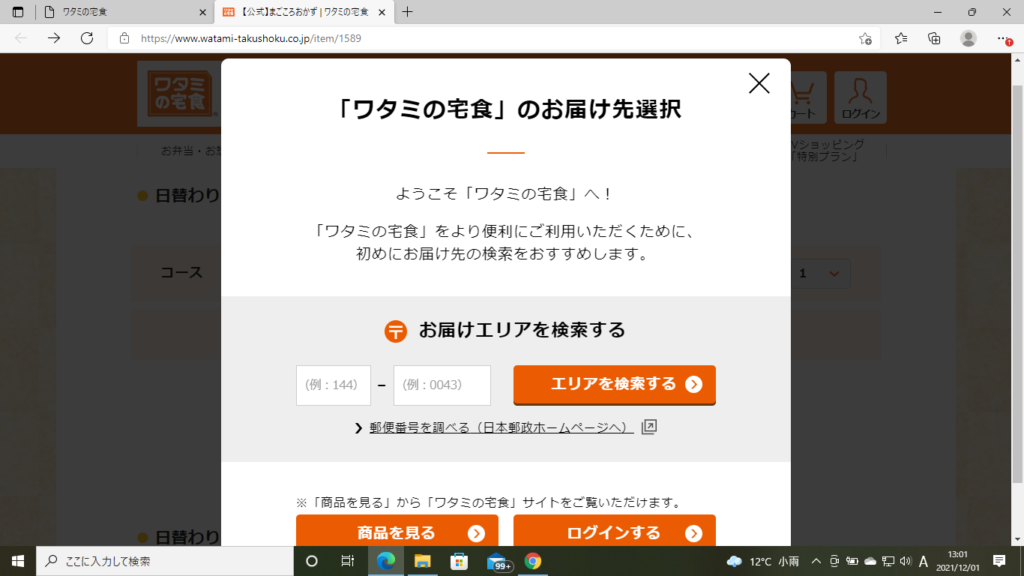The image size is (1024, 576).
Task: Open the notification center icon
Action: [x=999, y=561]
